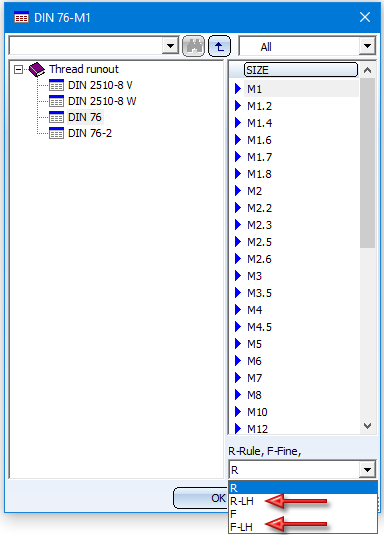This screenshot has width=384, height=538.
Task: Select size M1.7 in the list
Action: pos(259,157)
